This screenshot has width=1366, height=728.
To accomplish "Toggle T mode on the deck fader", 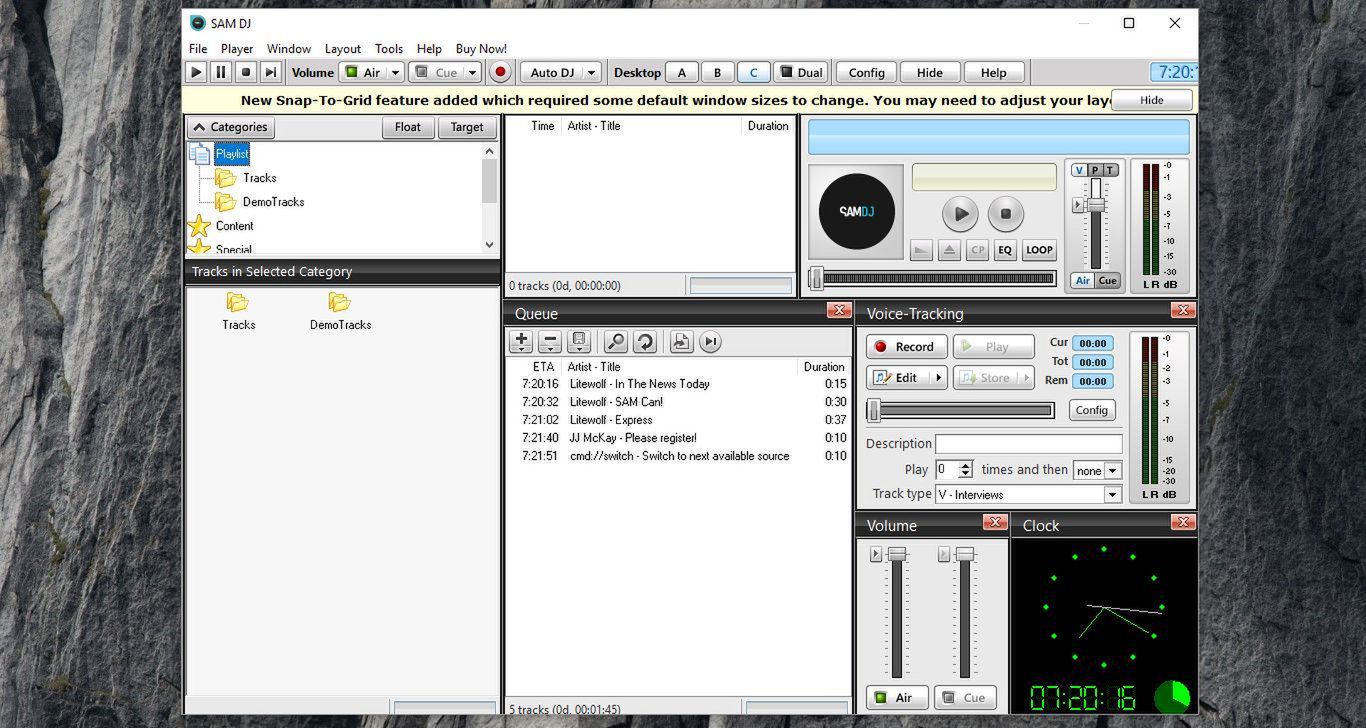I will pos(1110,170).
